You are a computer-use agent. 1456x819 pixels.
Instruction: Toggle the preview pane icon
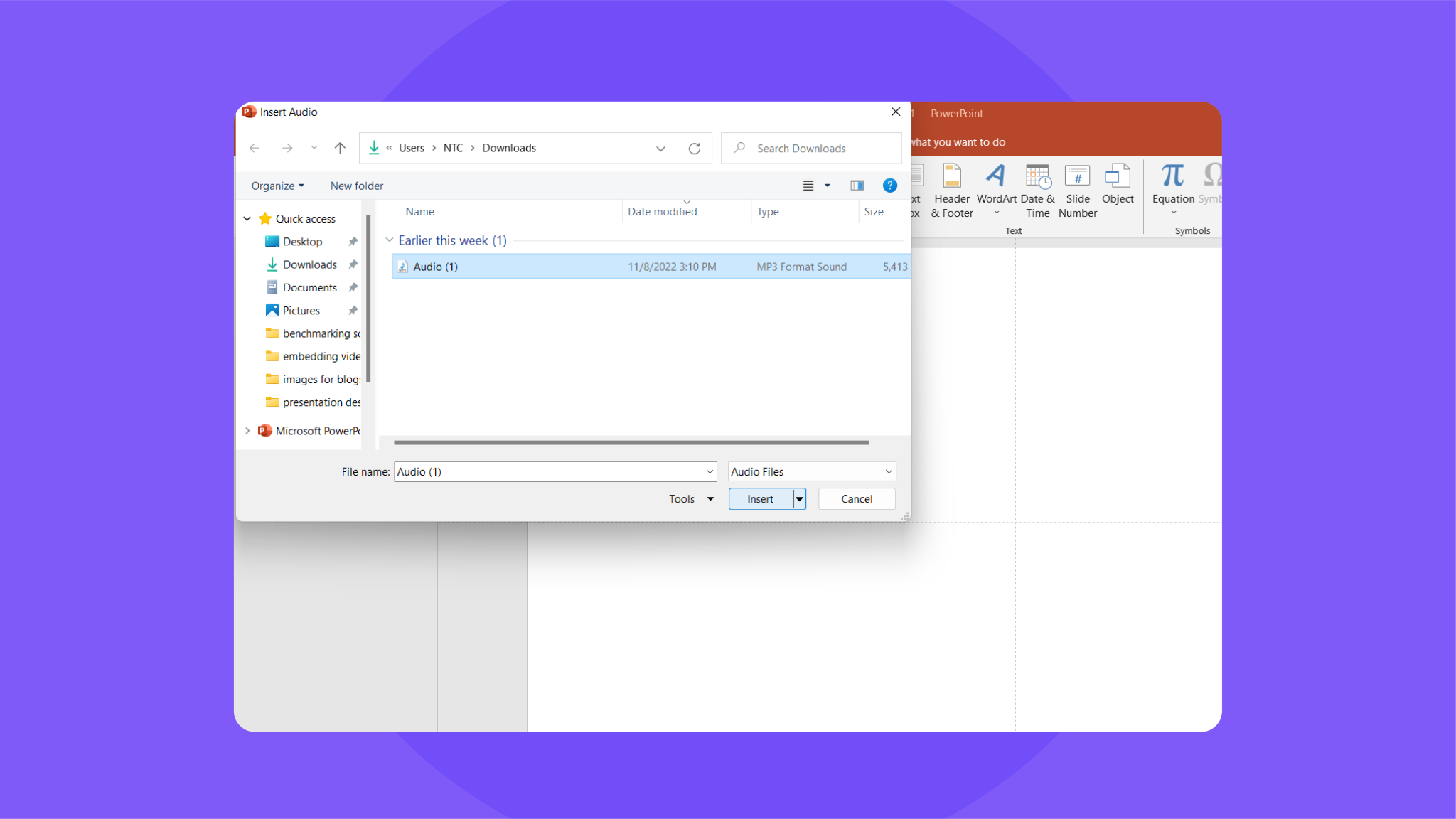click(x=857, y=186)
